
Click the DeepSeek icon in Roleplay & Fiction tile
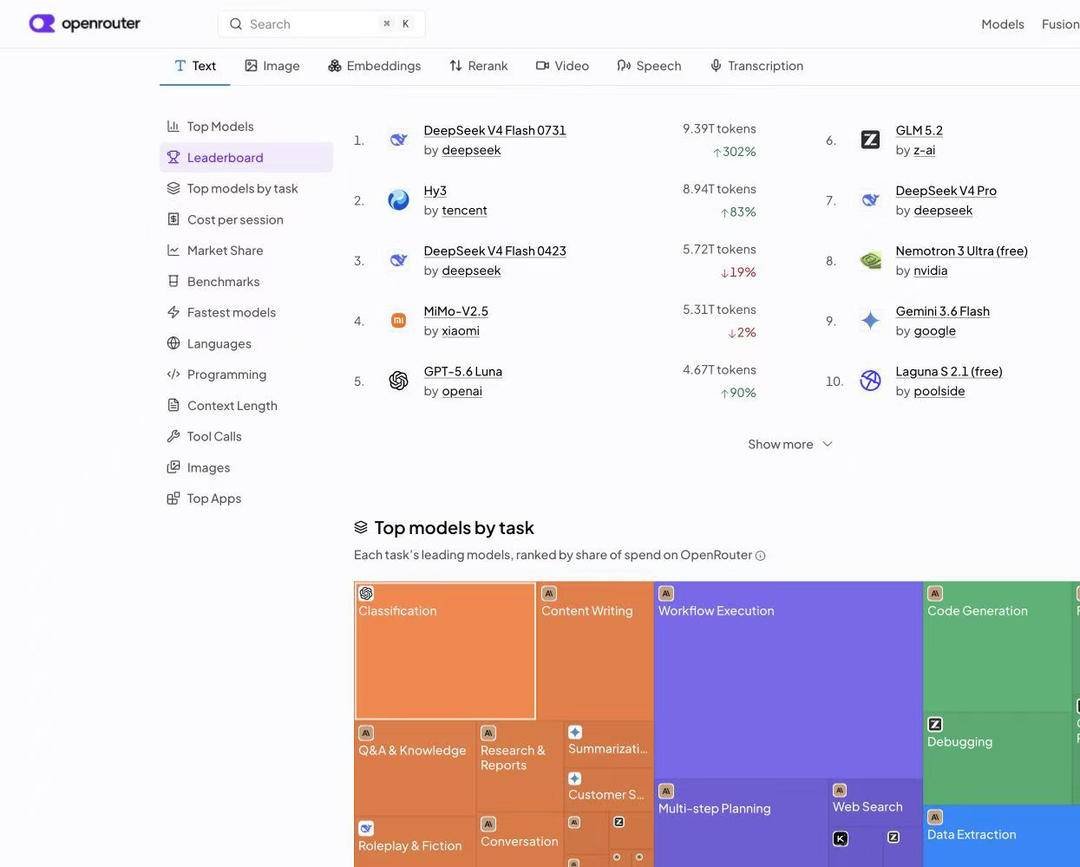pyautogui.click(x=366, y=828)
